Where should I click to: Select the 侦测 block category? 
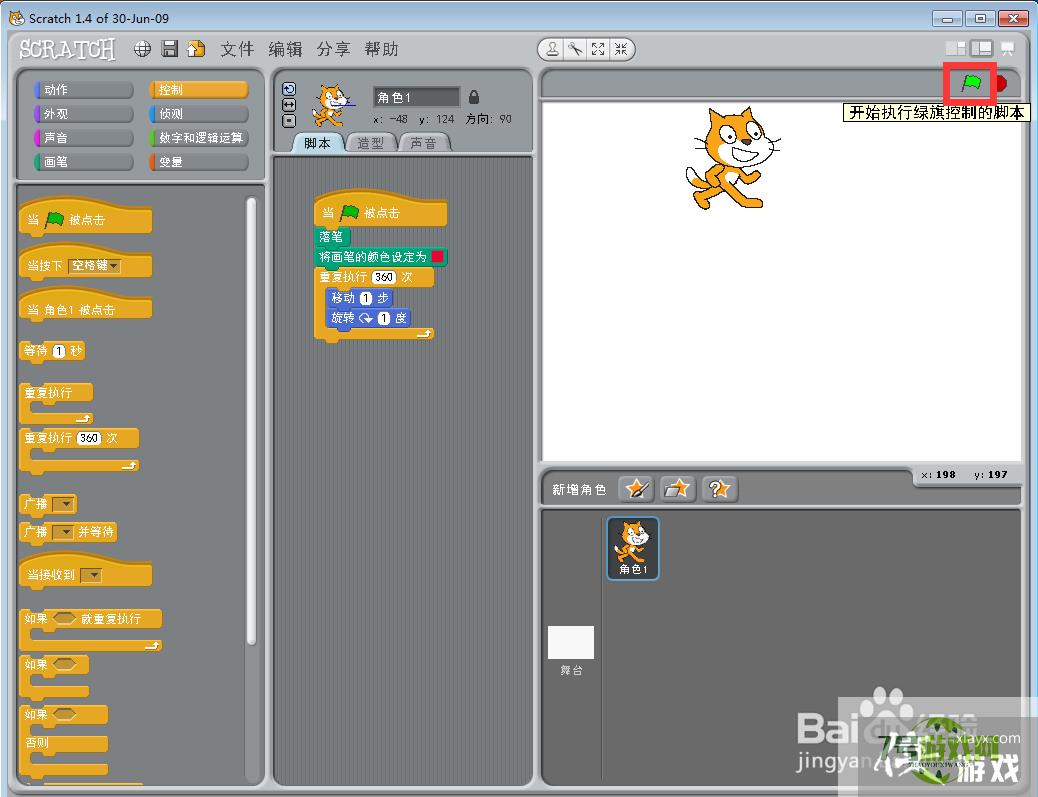coord(199,113)
